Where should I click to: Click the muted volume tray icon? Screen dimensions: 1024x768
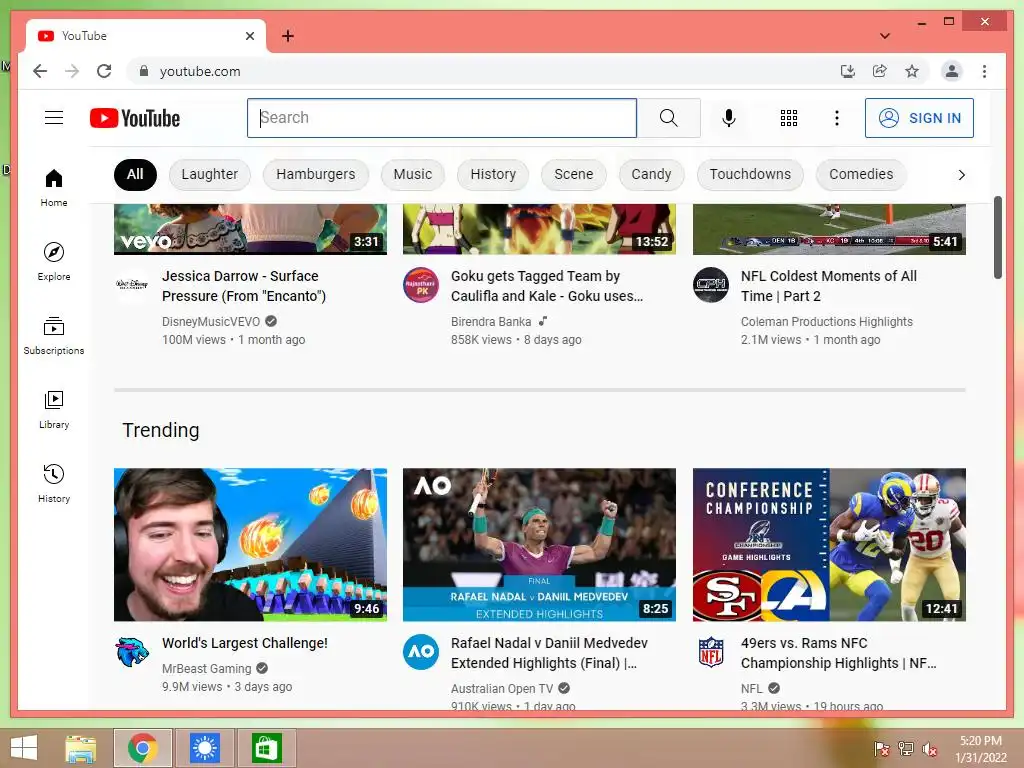pyautogui.click(x=929, y=748)
